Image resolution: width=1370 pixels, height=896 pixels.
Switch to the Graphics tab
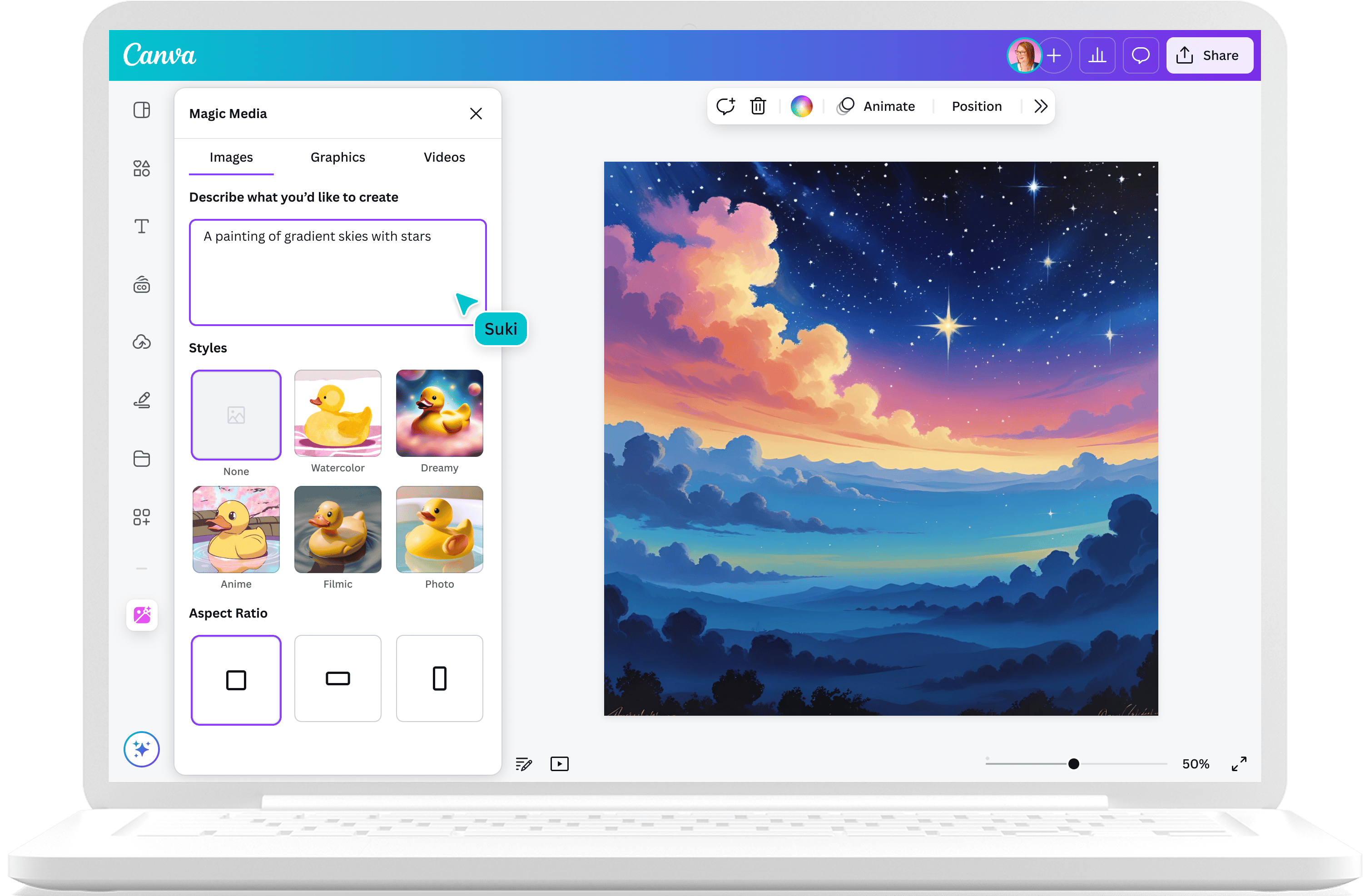tap(338, 158)
